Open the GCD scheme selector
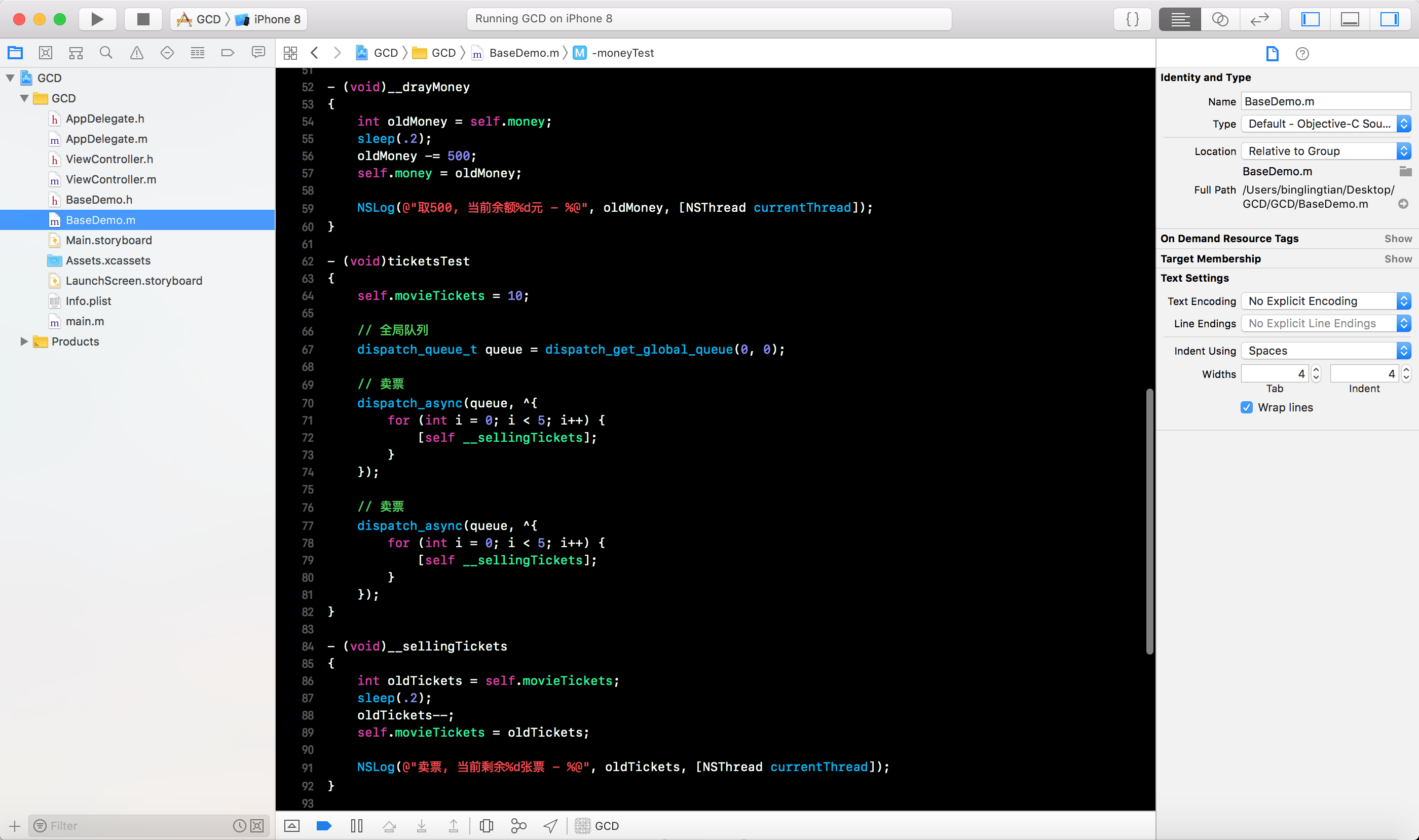This screenshot has height=840, width=1419. point(199,19)
